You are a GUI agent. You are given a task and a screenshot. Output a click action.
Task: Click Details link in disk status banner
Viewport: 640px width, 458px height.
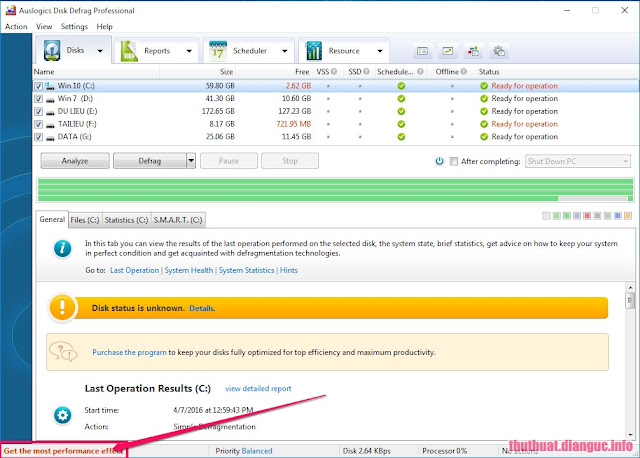tap(202, 308)
